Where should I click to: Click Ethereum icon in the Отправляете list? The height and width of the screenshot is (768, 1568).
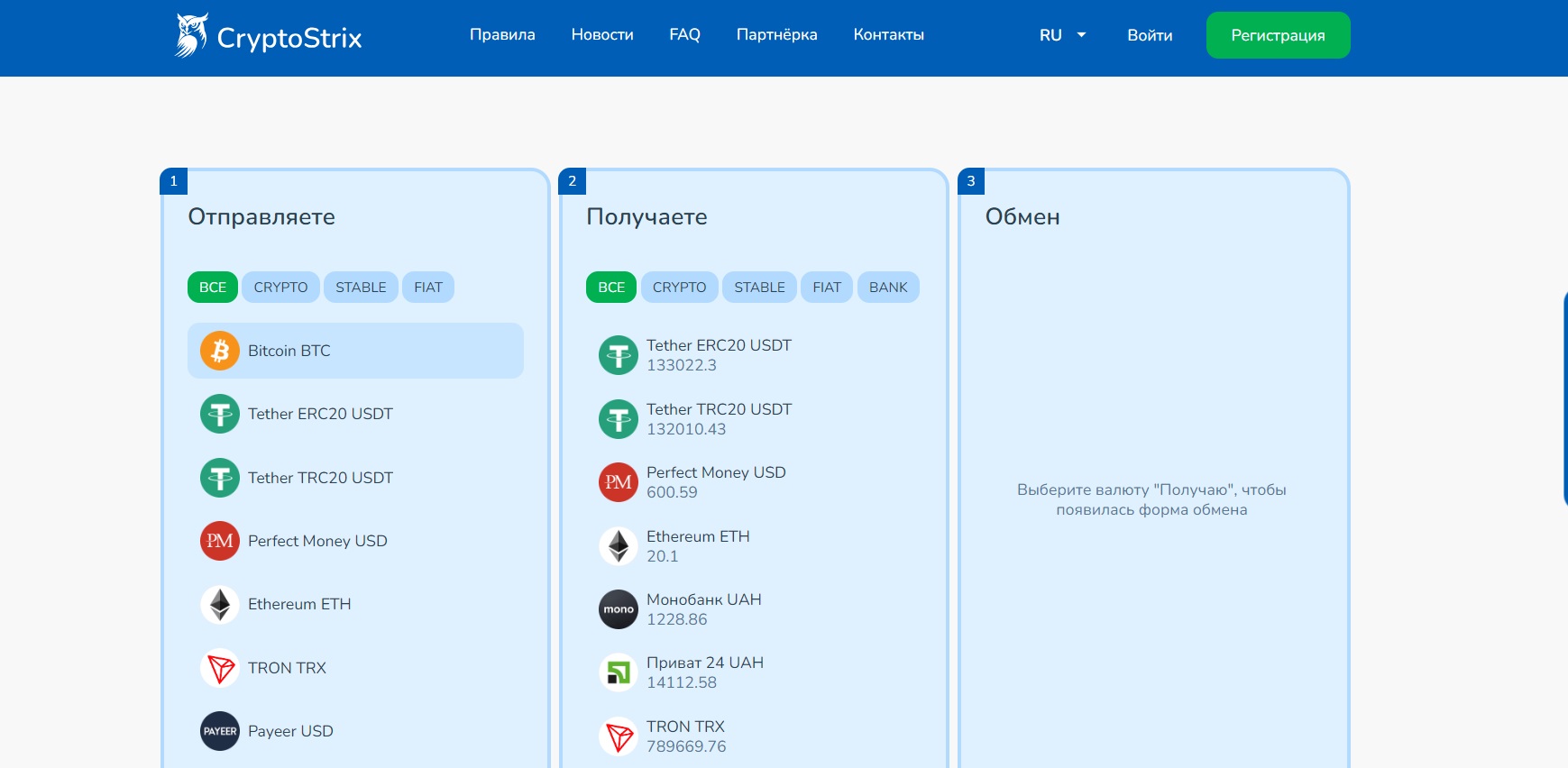pyautogui.click(x=220, y=604)
